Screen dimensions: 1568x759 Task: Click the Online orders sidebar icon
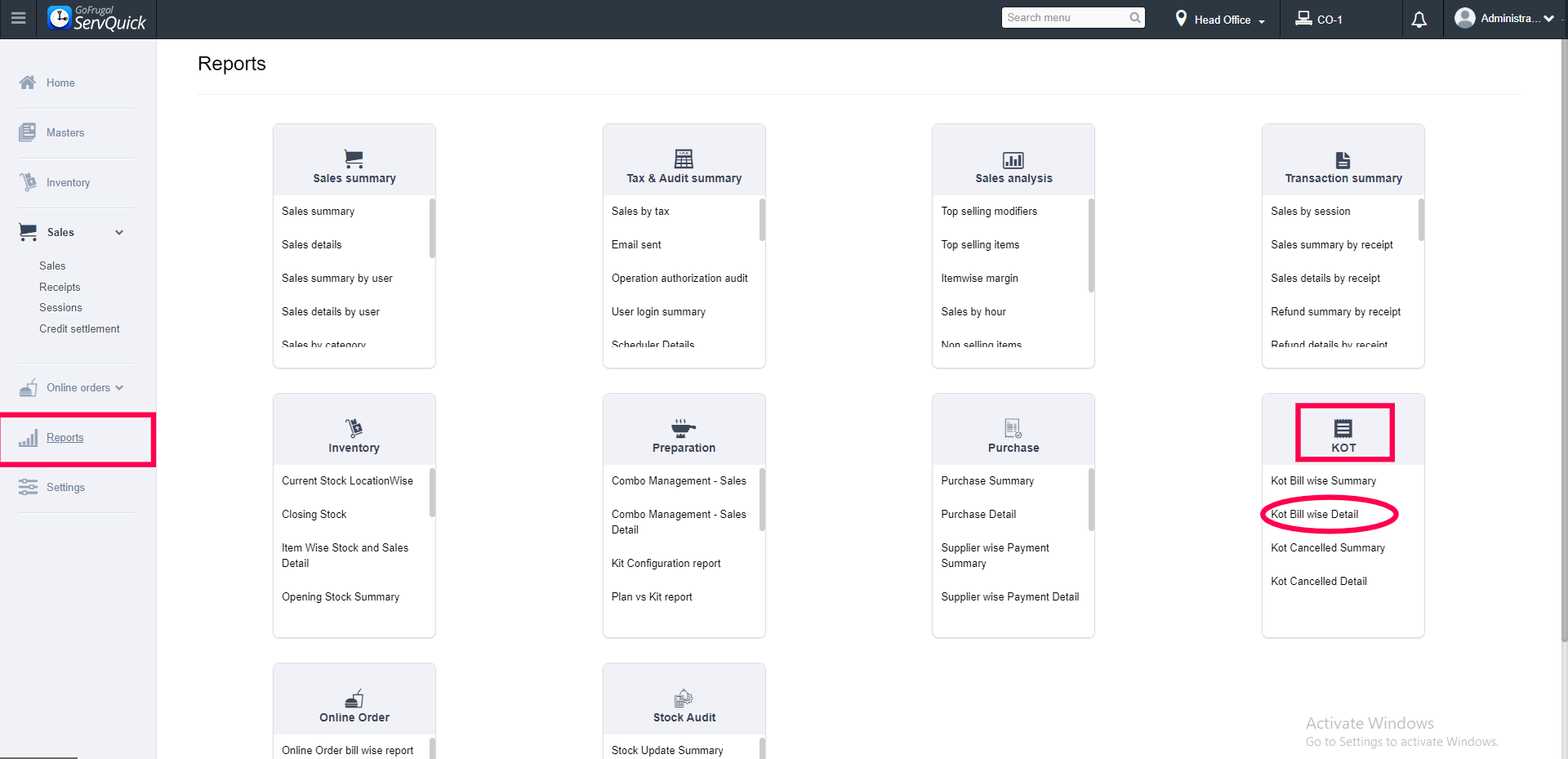[x=28, y=387]
